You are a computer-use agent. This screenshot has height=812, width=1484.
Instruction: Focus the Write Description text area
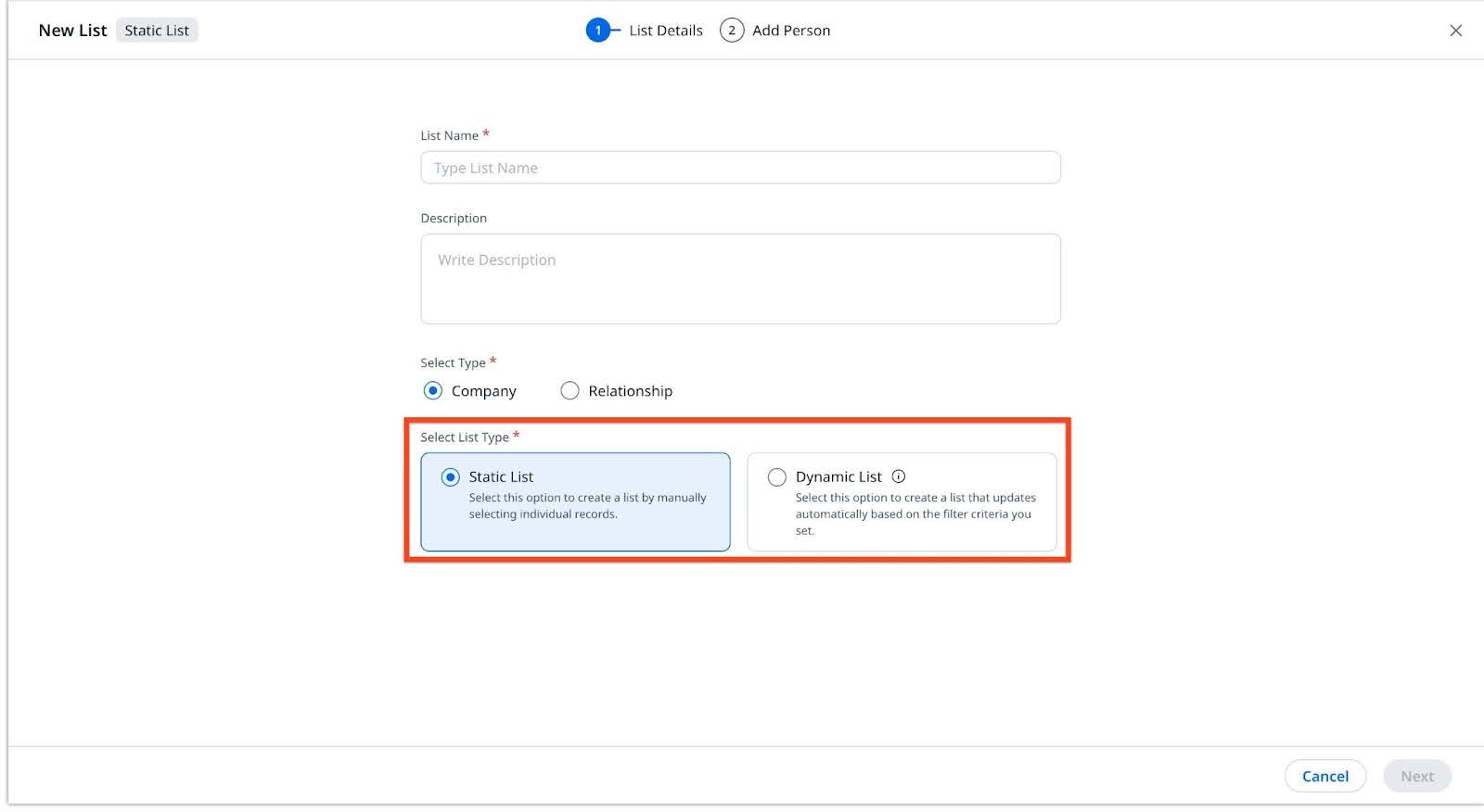pos(740,279)
